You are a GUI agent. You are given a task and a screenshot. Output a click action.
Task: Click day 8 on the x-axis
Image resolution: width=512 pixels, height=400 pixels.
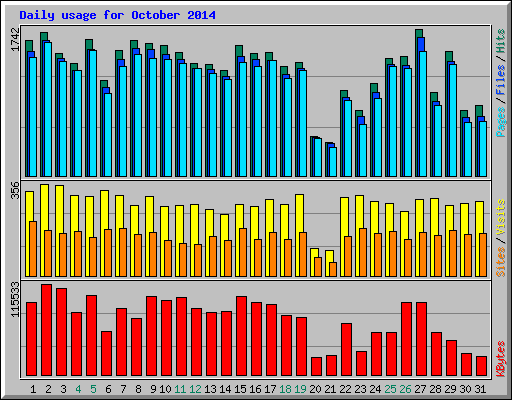[x=138, y=389]
